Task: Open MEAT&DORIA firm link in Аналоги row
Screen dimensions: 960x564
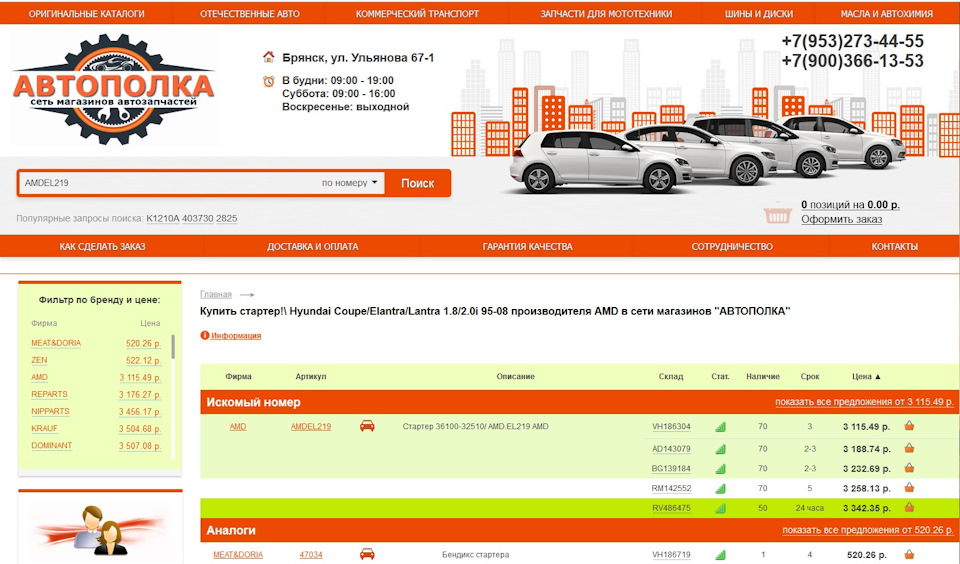Action: (238, 554)
